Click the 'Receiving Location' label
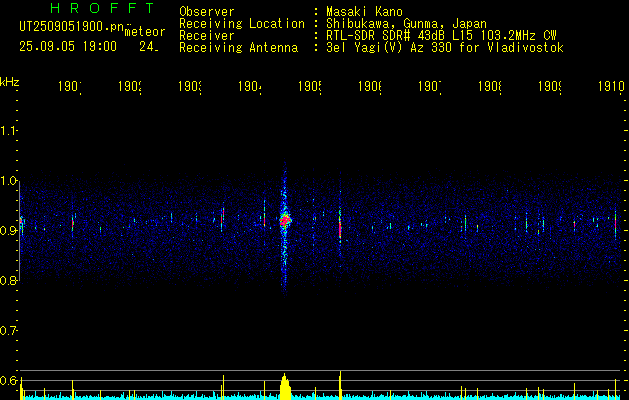This screenshot has height=400, width=629. [x=242, y=24]
